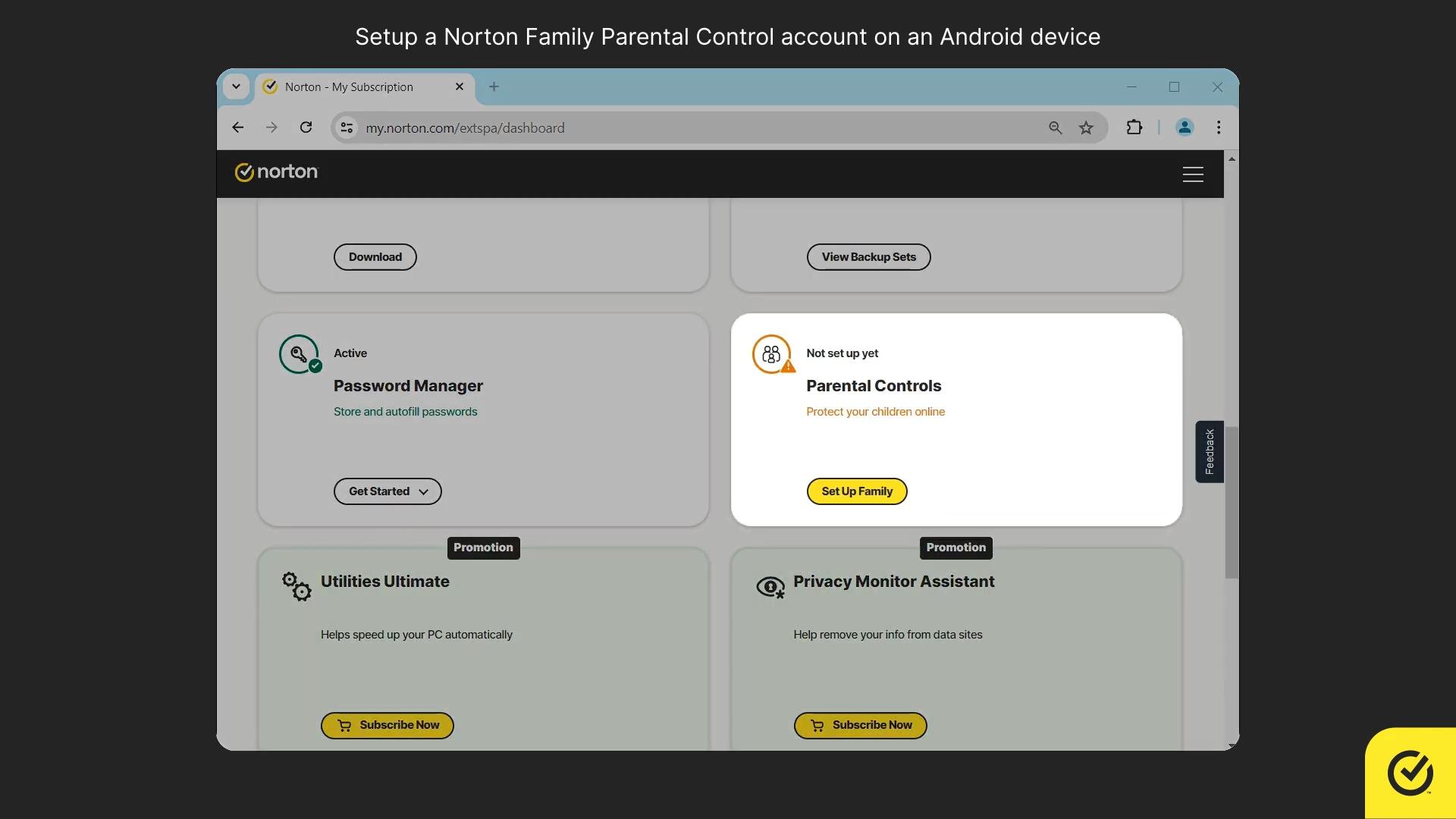1456x819 pixels.
Task: Click the Parental Controls heading
Action: coord(874,386)
